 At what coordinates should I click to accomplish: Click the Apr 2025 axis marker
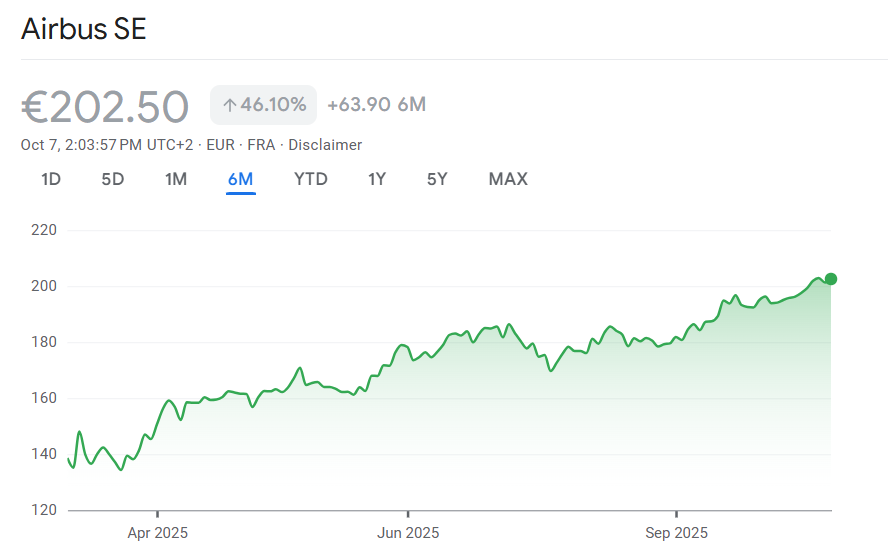point(157,533)
